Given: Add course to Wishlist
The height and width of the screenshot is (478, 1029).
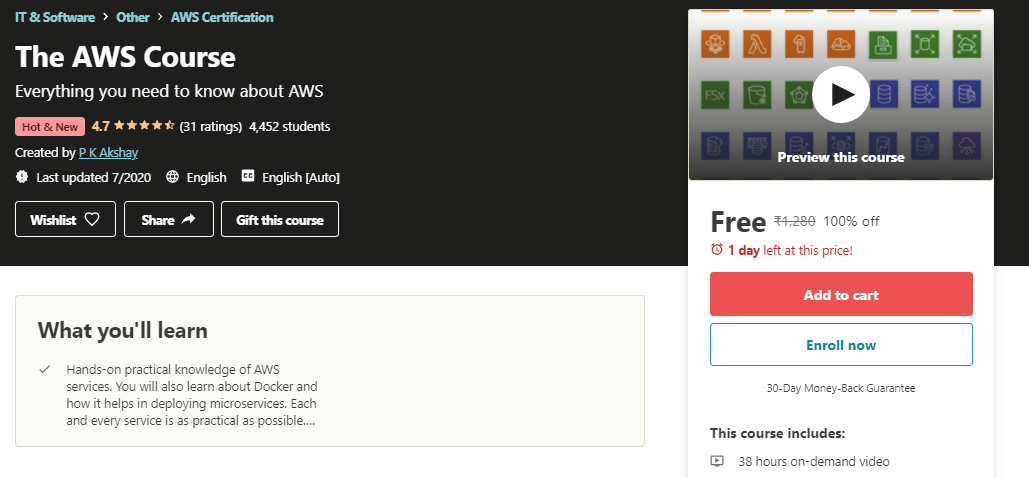Looking at the screenshot, I should tap(66, 219).
